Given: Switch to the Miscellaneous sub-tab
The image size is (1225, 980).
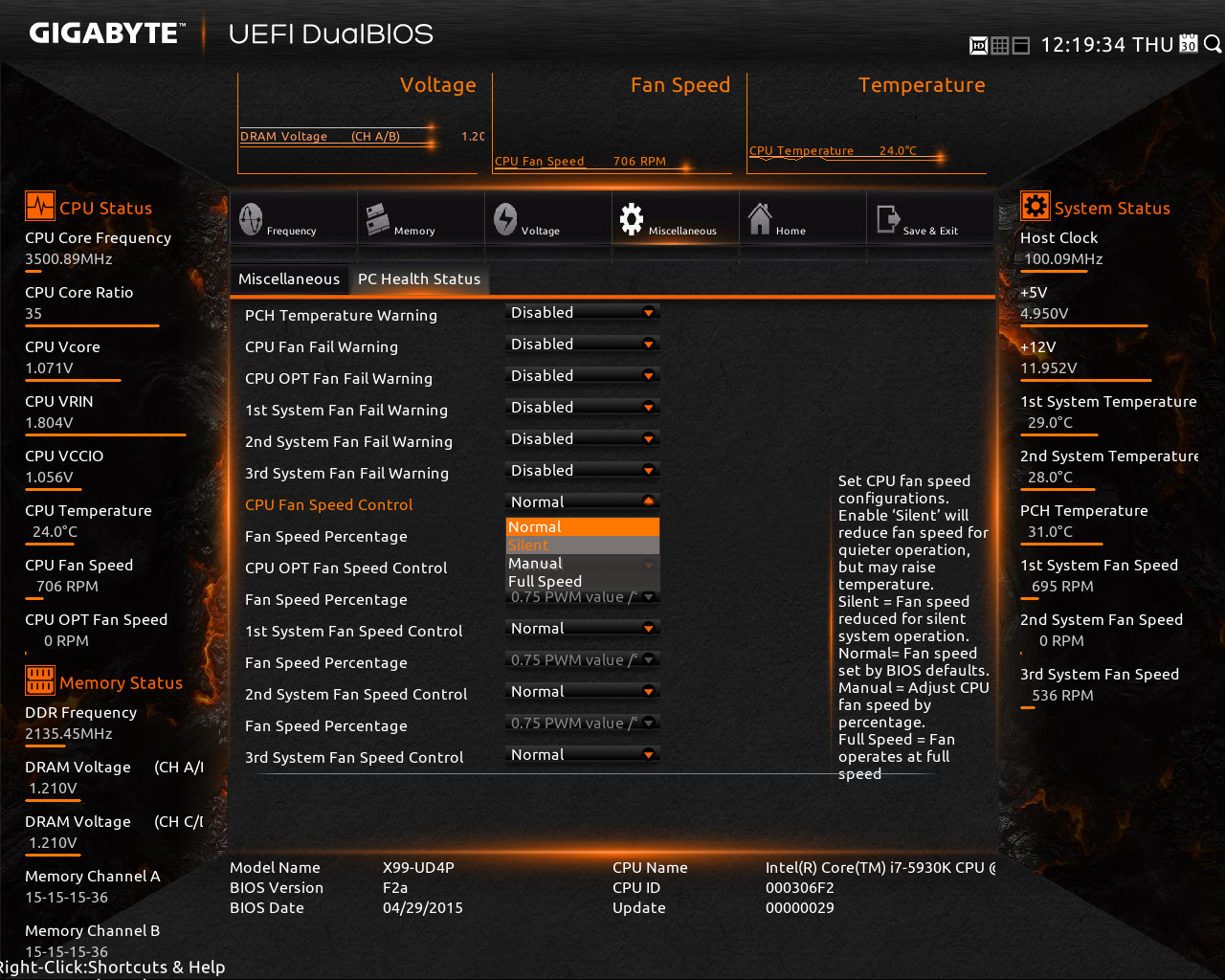Looking at the screenshot, I should (x=289, y=279).
